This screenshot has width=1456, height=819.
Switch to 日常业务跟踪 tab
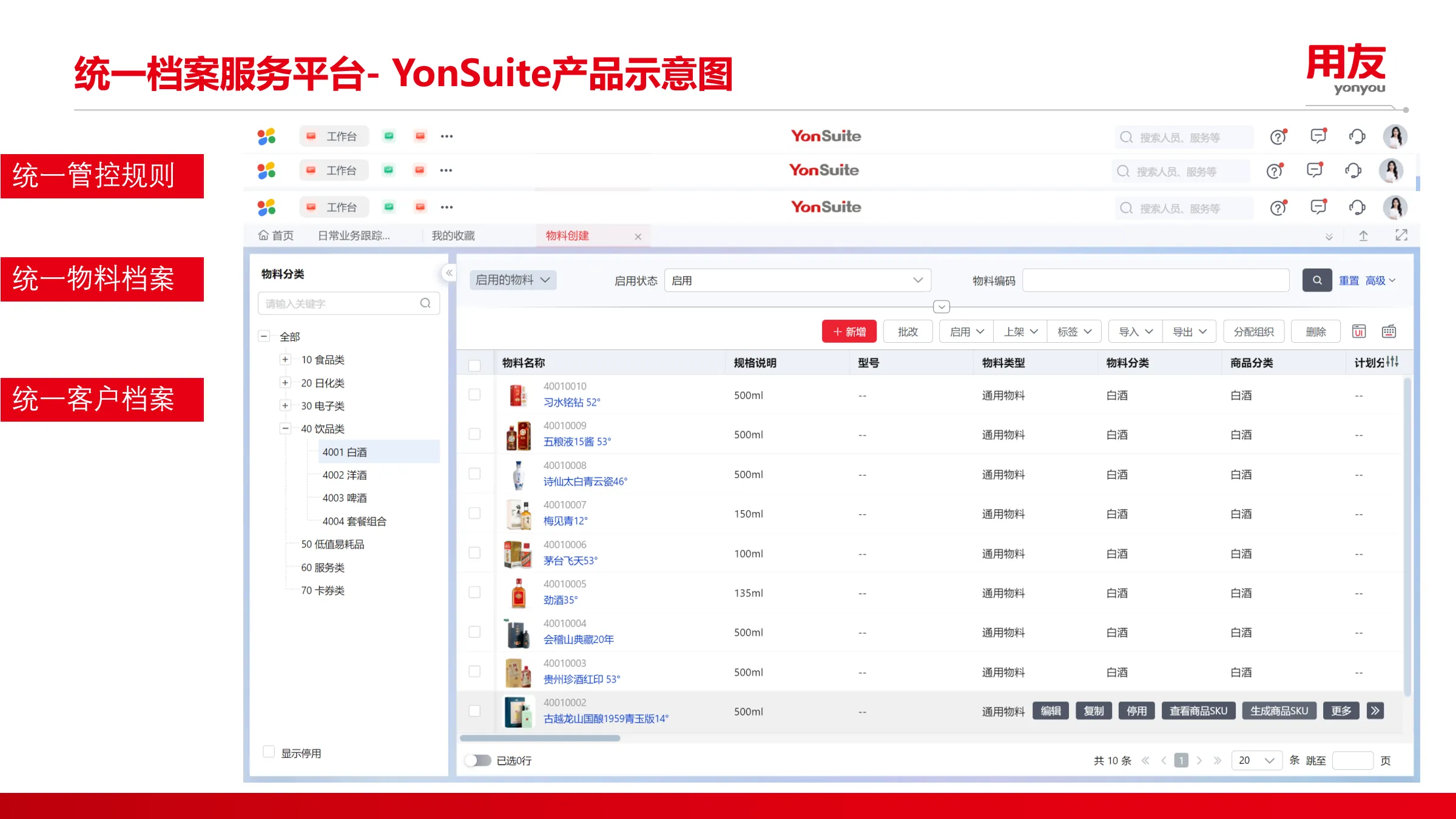pyautogui.click(x=354, y=235)
